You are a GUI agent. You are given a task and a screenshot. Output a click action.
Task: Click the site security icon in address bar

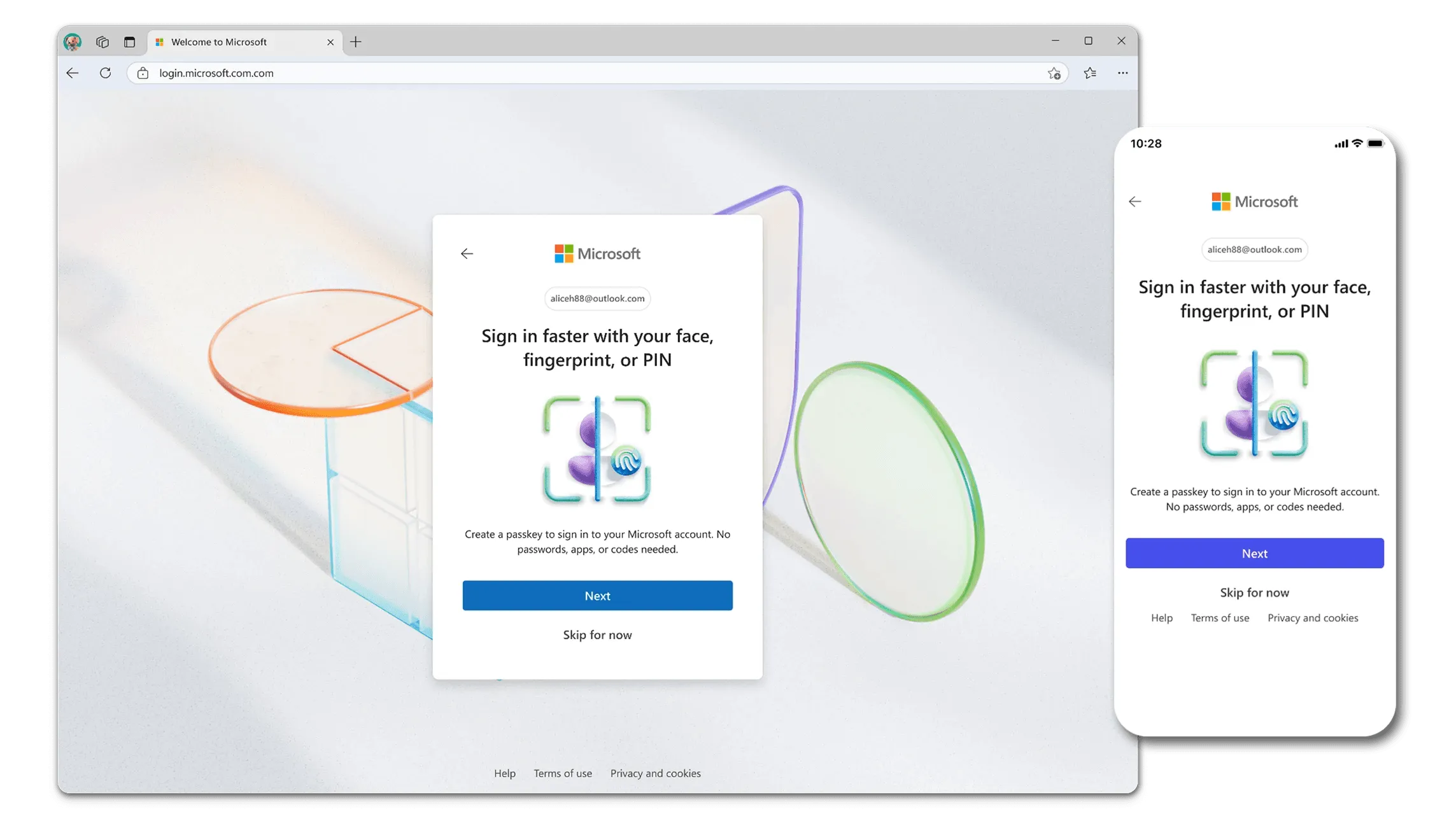coord(143,73)
